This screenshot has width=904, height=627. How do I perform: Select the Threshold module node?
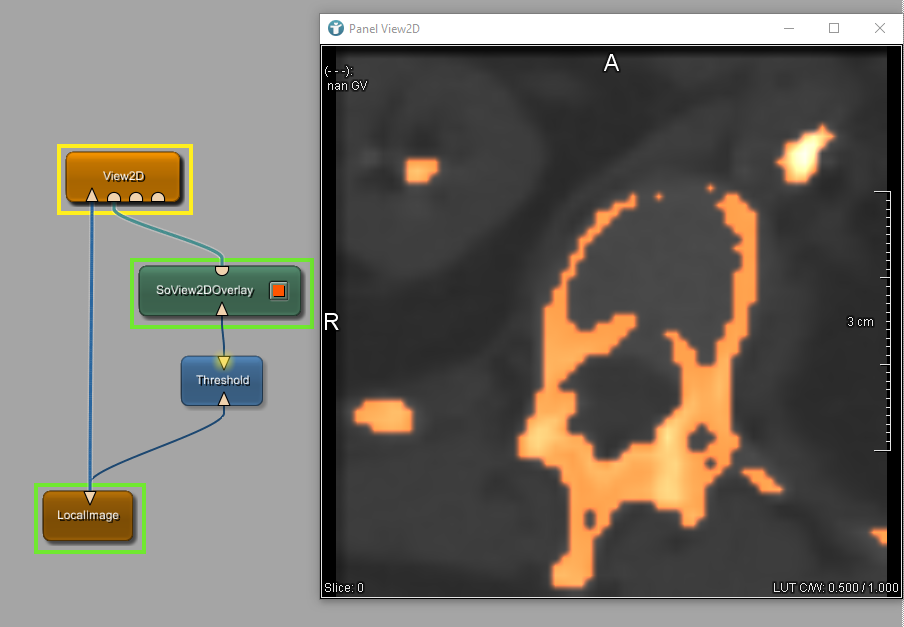click(222, 380)
